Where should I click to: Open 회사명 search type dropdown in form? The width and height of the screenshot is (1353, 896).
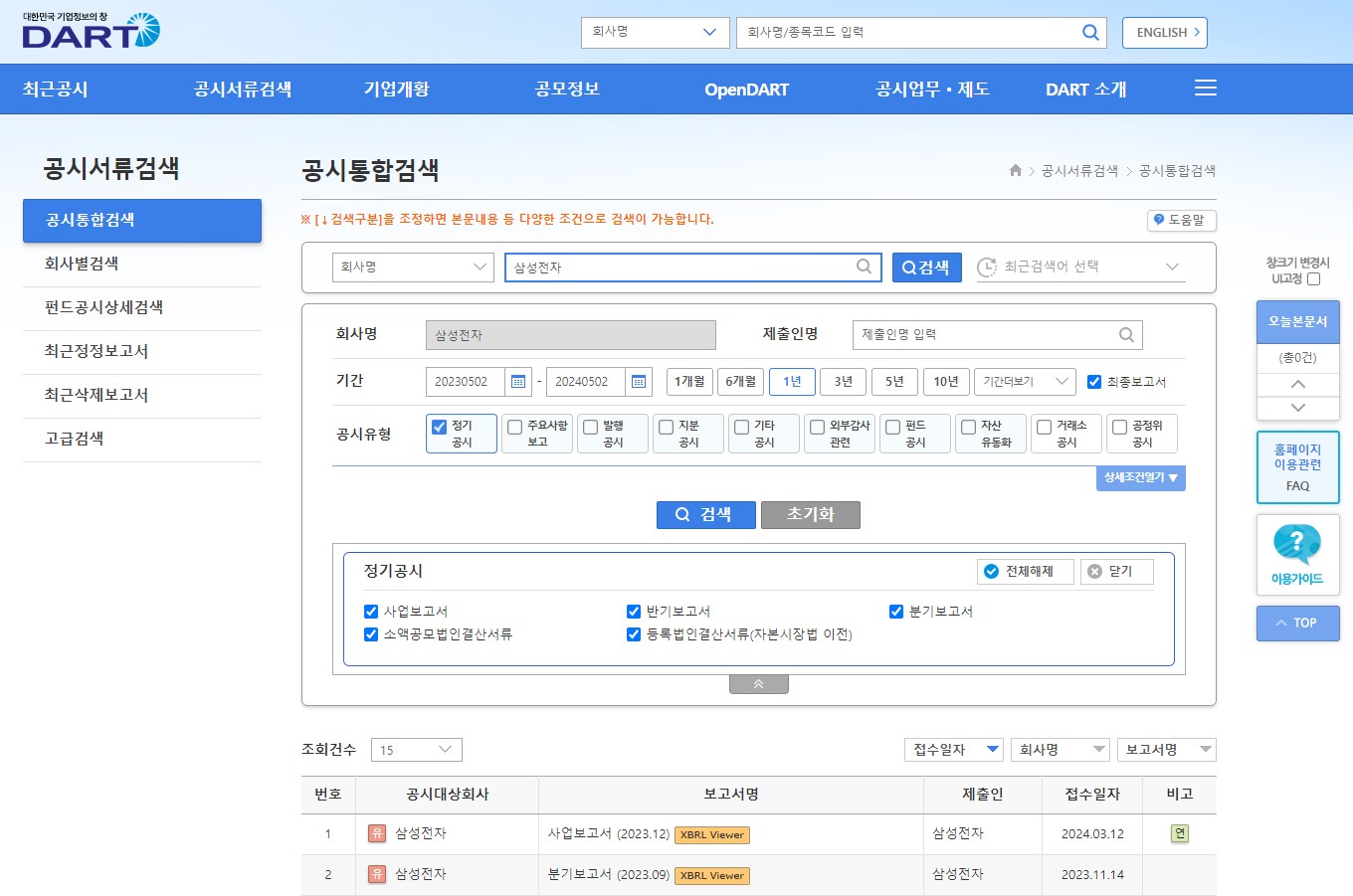(x=413, y=267)
